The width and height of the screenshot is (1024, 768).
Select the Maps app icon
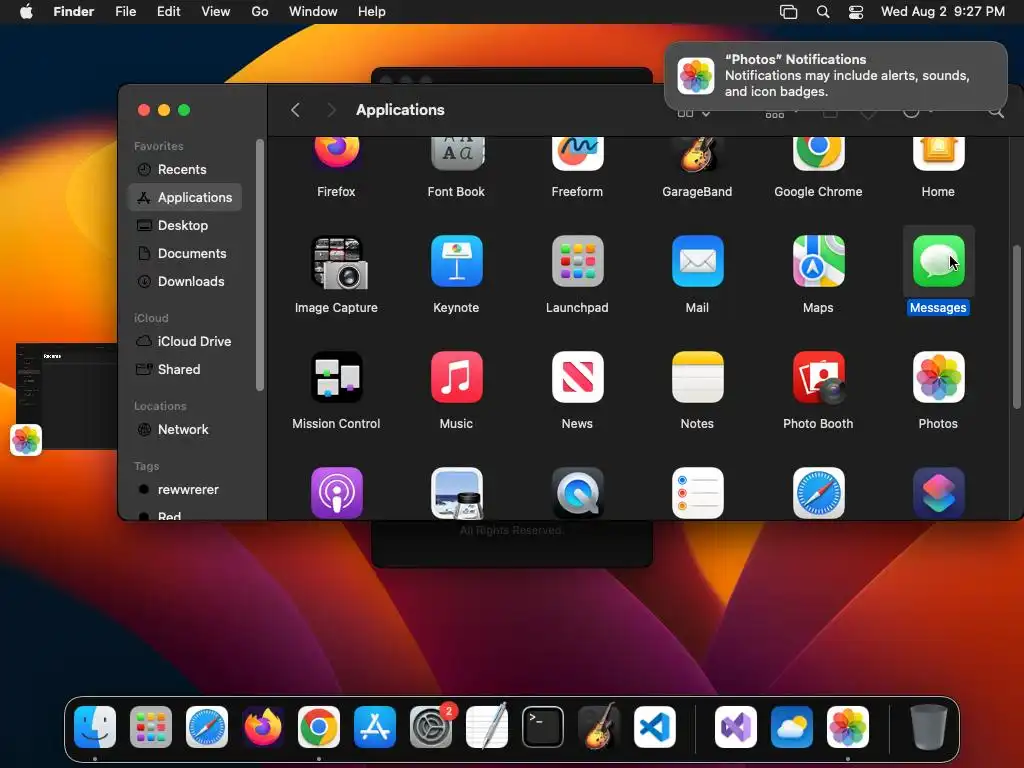pos(818,261)
